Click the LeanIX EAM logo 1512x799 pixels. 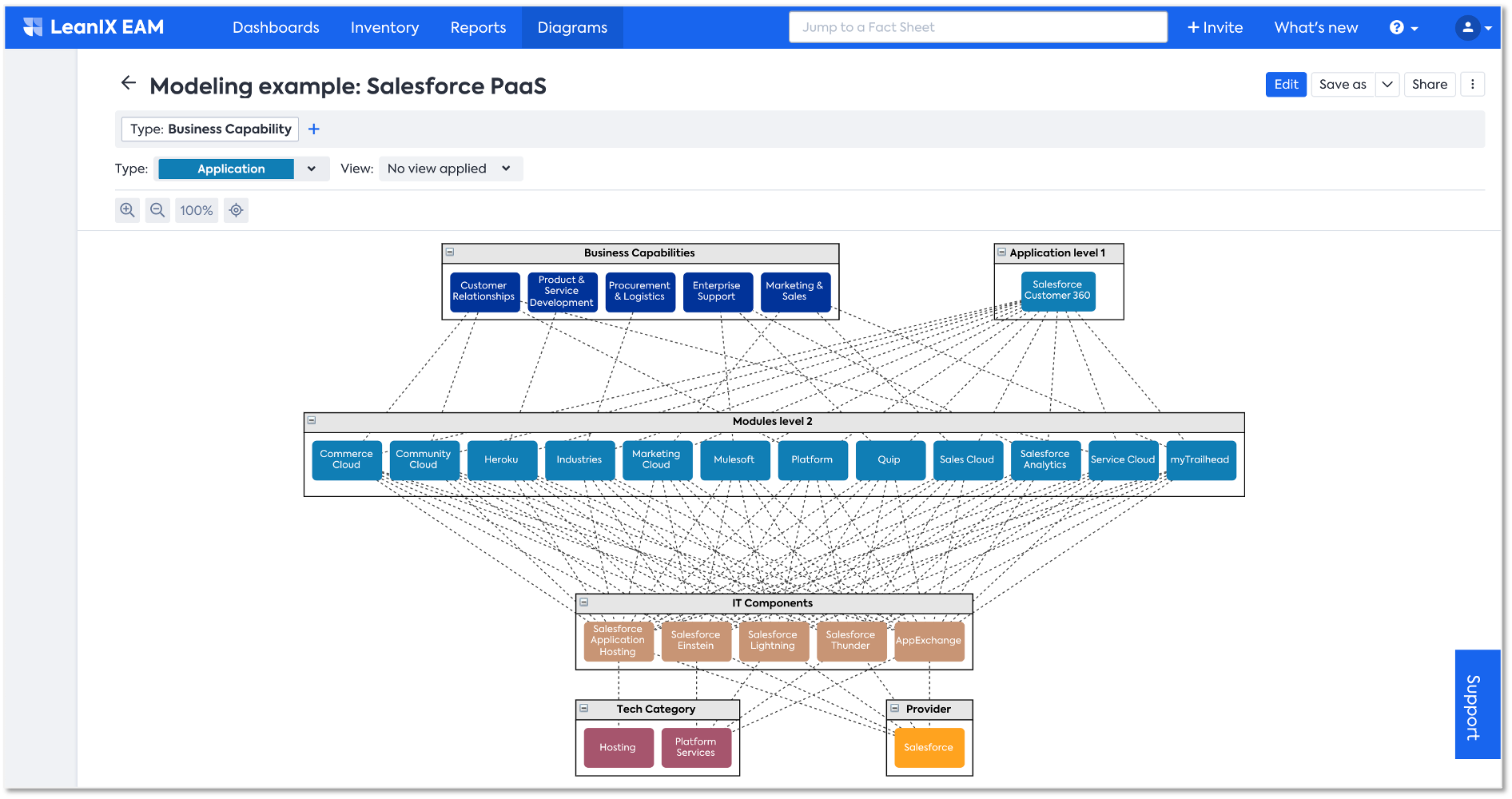(94, 27)
